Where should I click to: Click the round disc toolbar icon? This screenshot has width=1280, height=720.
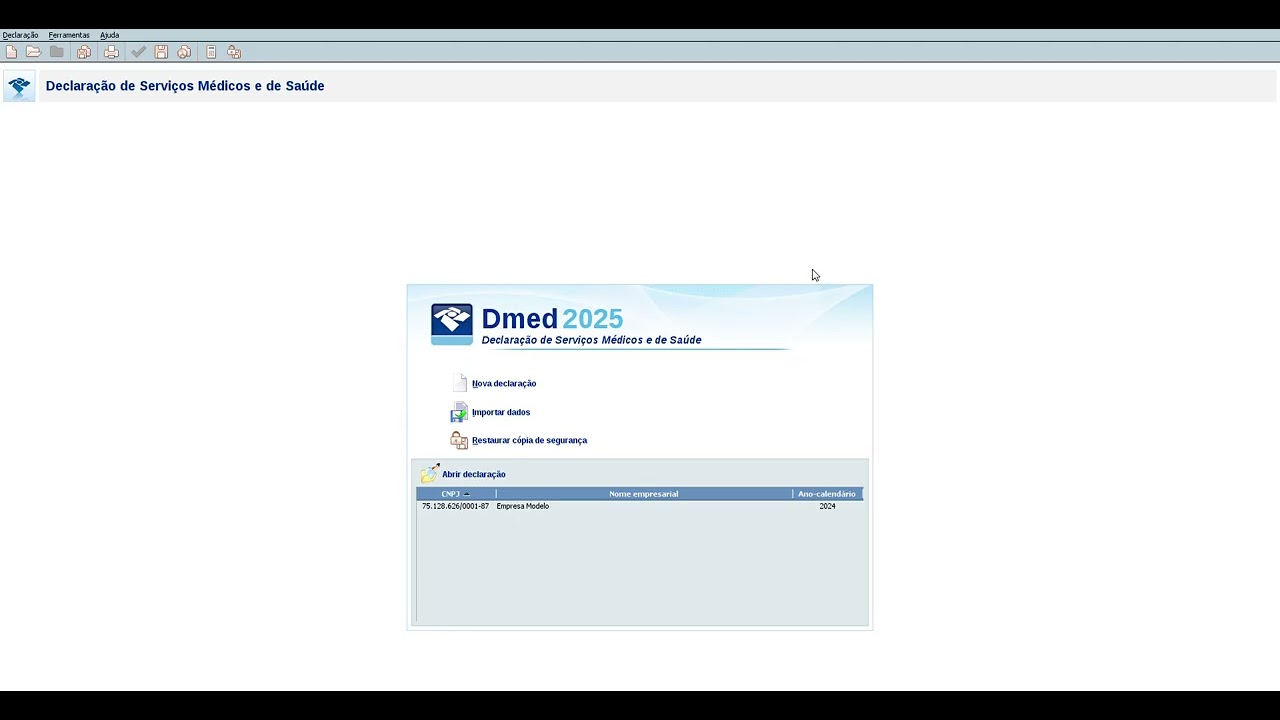click(184, 52)
